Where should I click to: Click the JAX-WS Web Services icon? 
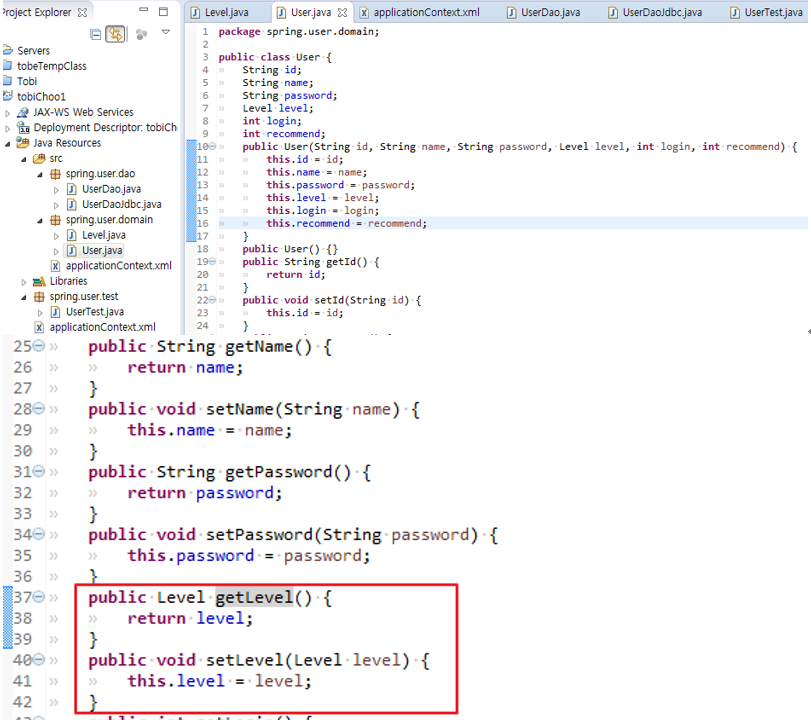click(22, 112)
